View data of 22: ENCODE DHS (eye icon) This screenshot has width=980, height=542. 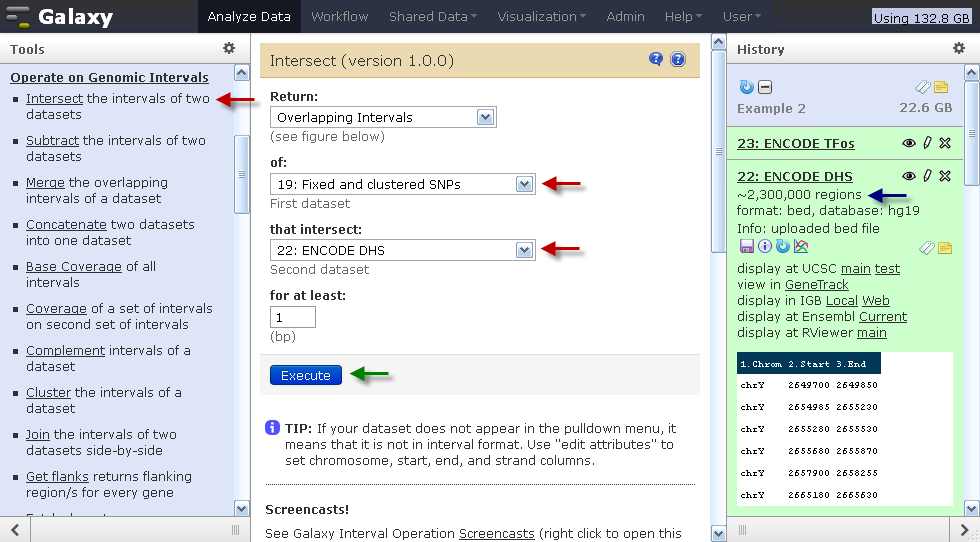[x=909, y=176]
